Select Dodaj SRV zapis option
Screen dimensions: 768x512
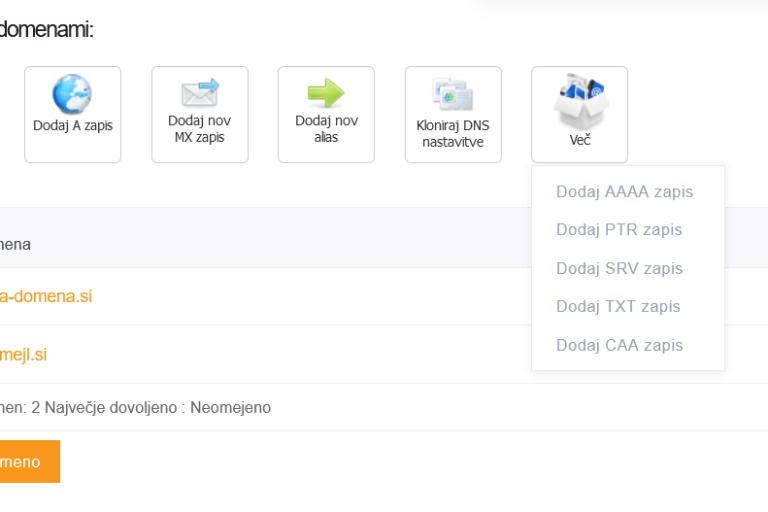[619, 268]
